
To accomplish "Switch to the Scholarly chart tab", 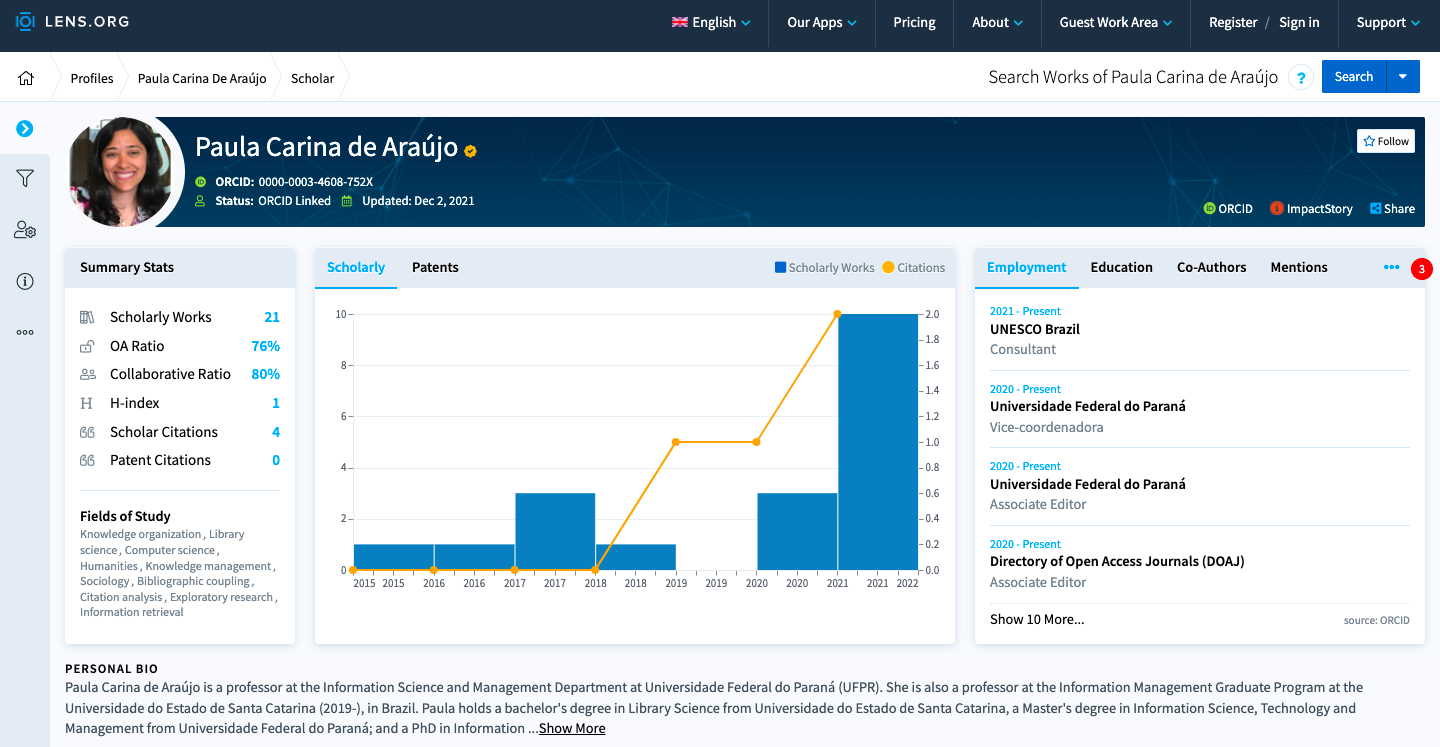I will 356,267.
